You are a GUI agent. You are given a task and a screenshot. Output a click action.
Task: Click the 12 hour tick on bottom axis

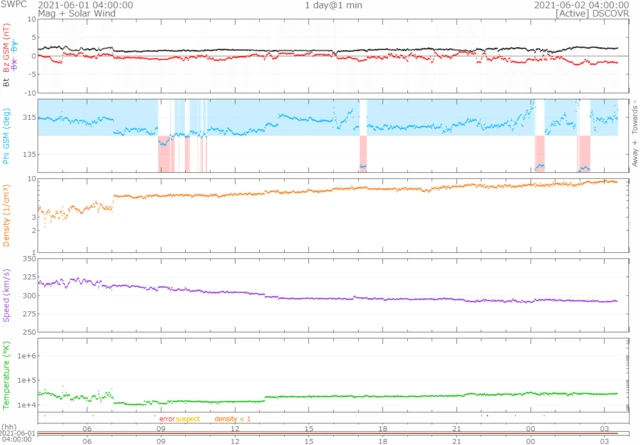(235, 440)
